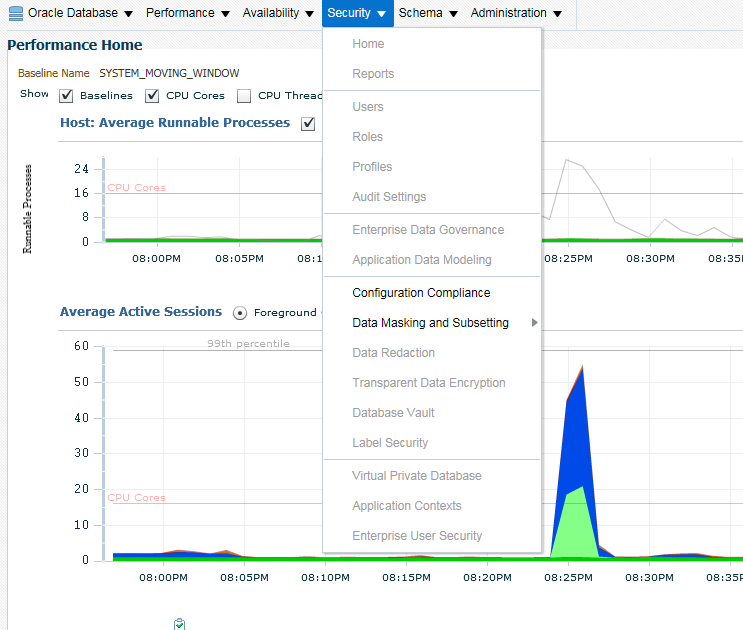Select the Foreground radio button

pos(240,313)
